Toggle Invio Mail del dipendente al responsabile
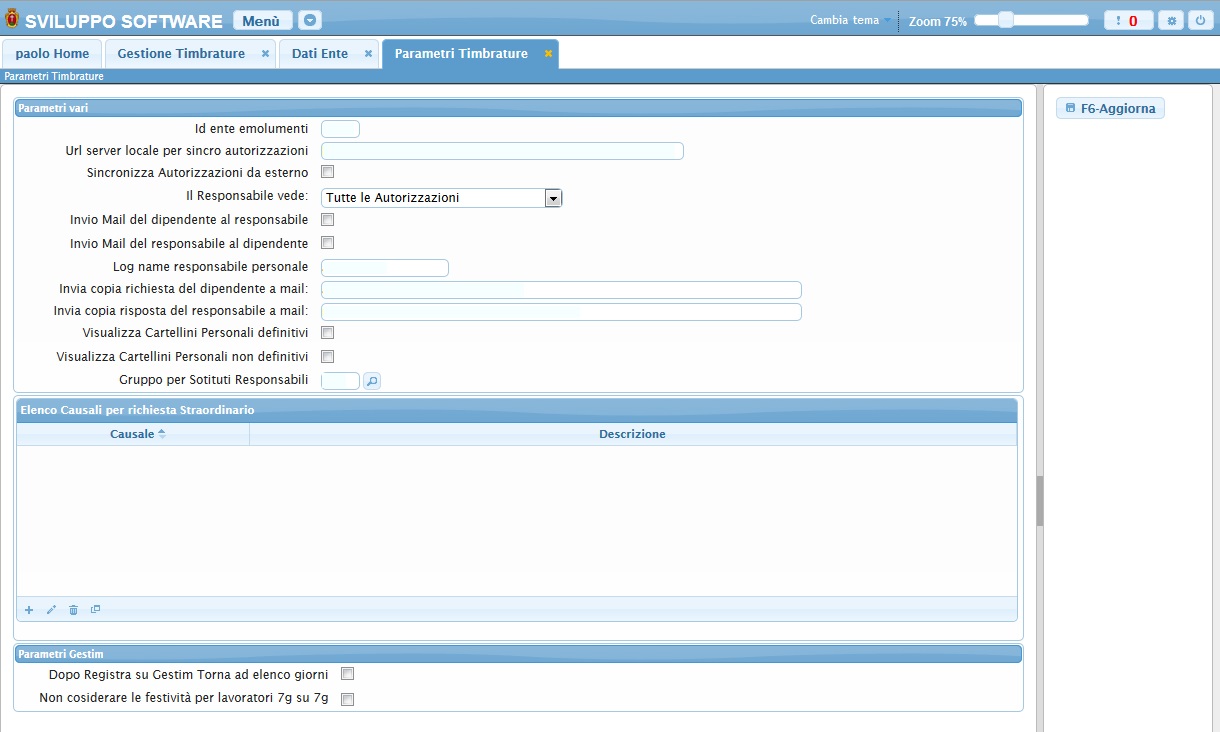This screenshot has height=732, width=1220. coord(327,219)
